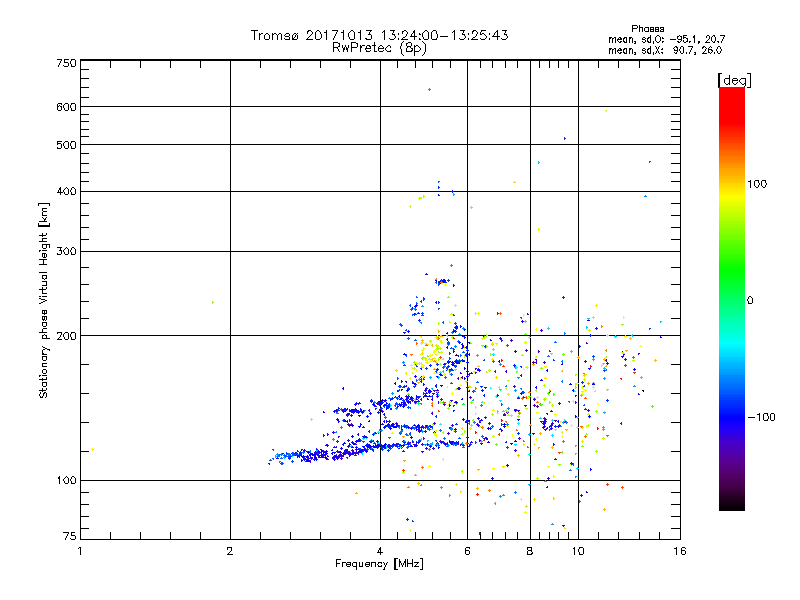The image size is (800, 600).
Task: Click the '[deg]' colorbar unit label
Action: (734, 80)
